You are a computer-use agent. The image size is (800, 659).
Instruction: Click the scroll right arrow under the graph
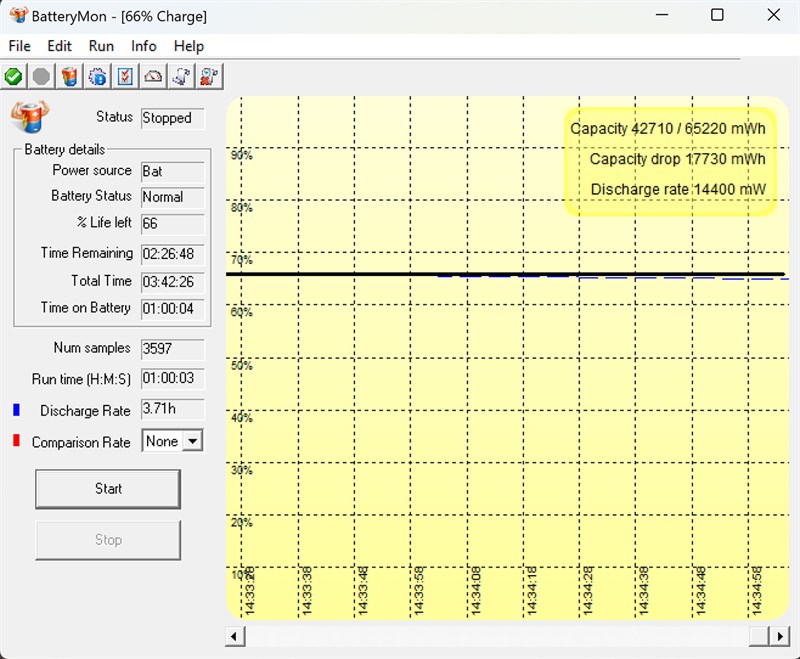click(781, 636)
